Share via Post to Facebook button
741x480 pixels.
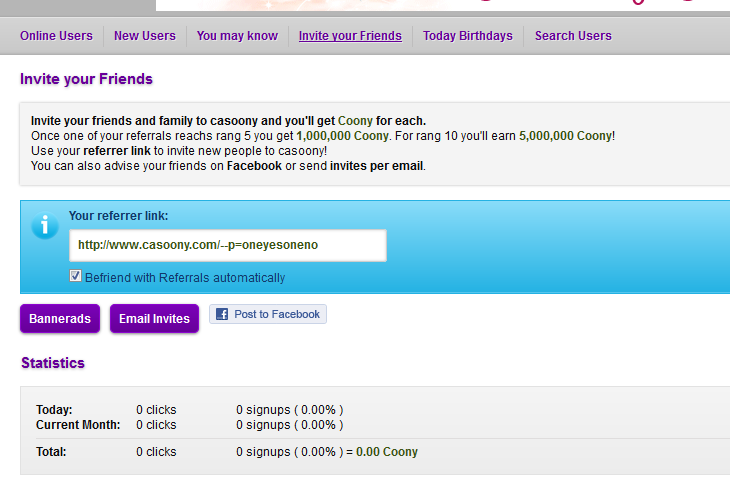pos(268,314)
